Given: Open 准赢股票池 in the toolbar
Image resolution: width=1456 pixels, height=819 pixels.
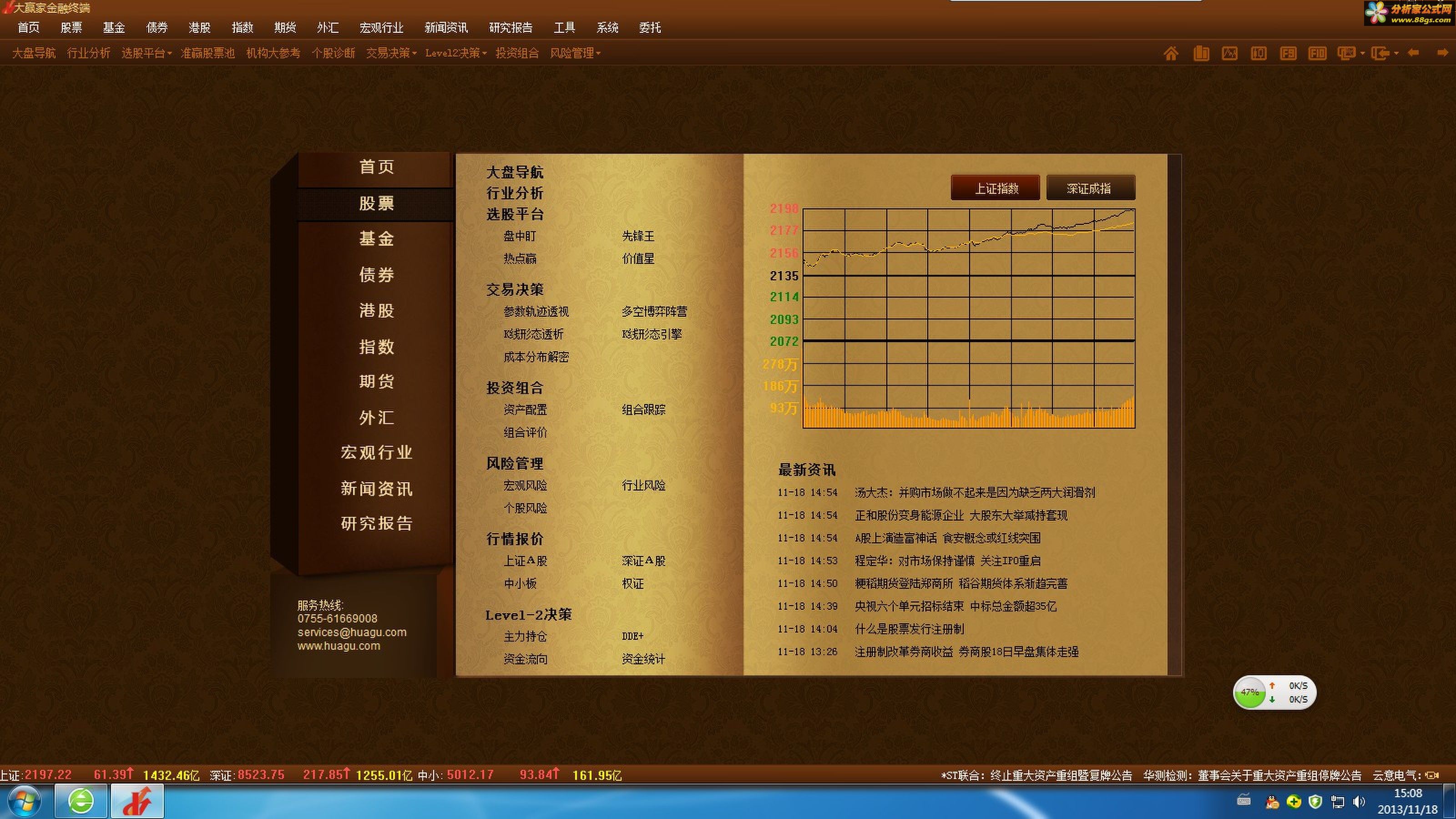Looking at the screenshot, I should (207, 53).
